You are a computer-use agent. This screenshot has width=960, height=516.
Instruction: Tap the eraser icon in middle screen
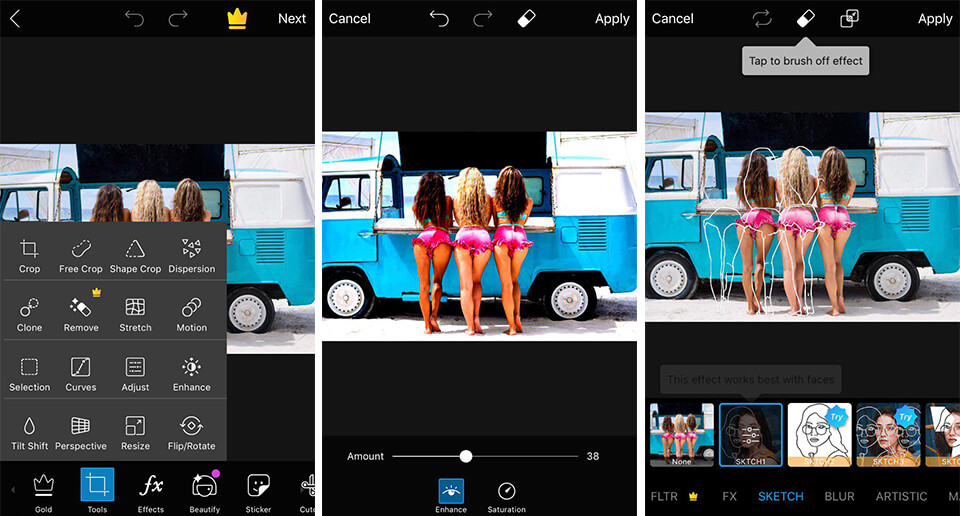pyautogui.click(x=527, y=18)
